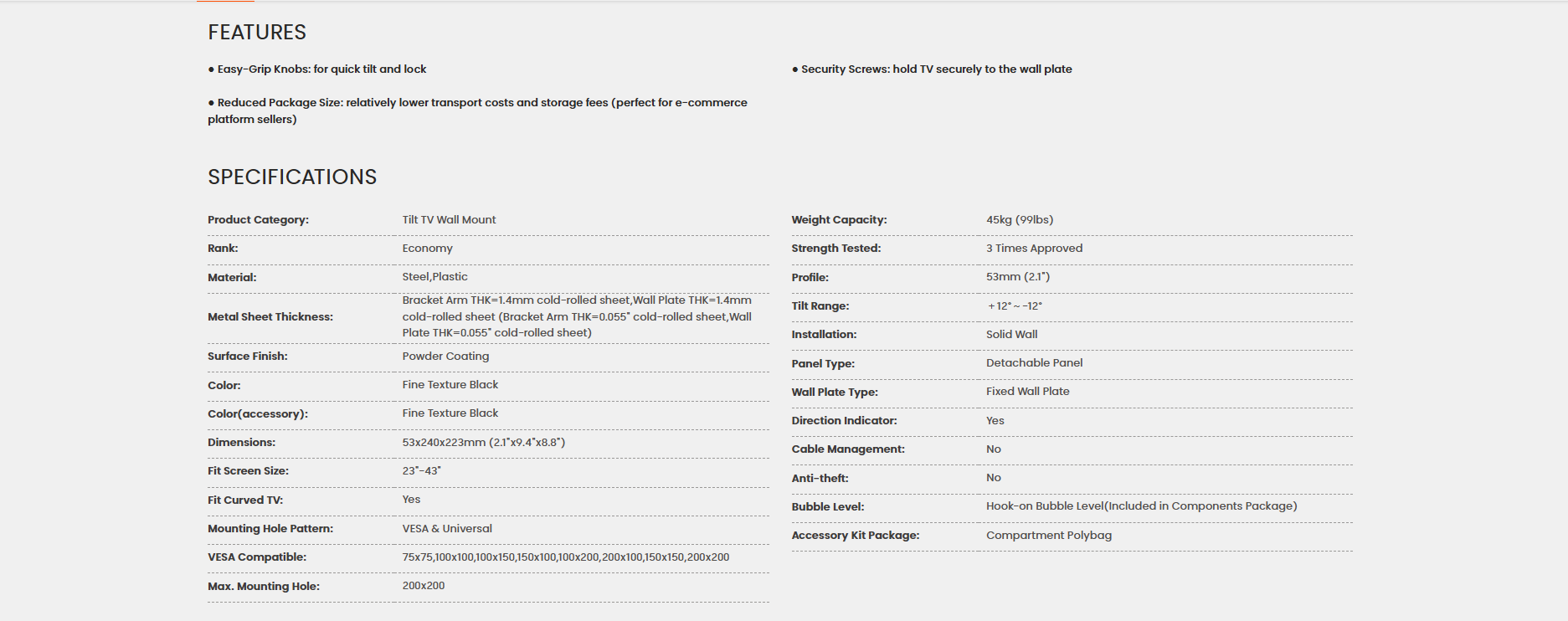
Task: Click the SPECIFICATIONS section heading
Action: [292, 177]
